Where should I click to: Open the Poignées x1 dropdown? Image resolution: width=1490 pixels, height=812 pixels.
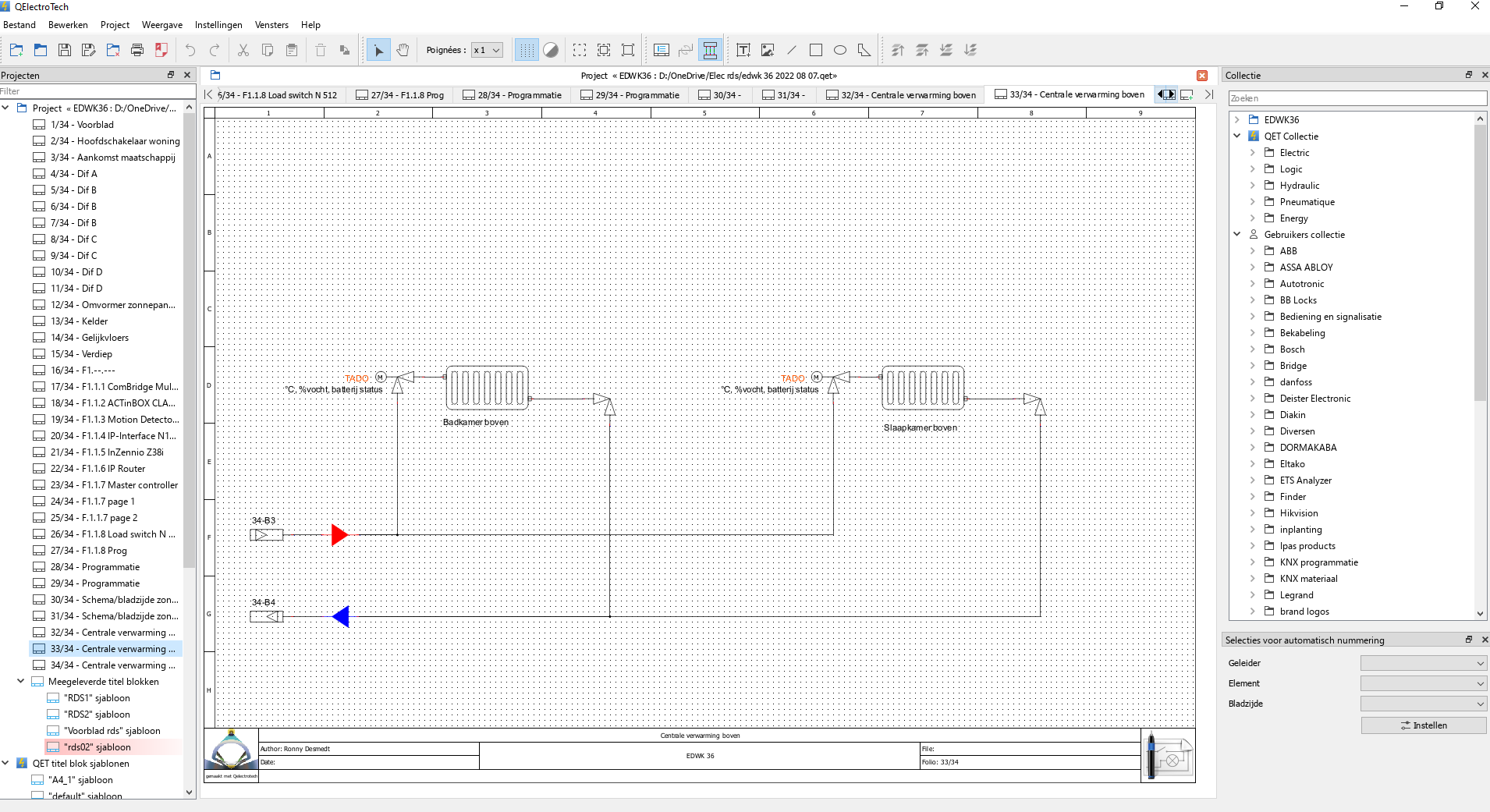point(487,51)
